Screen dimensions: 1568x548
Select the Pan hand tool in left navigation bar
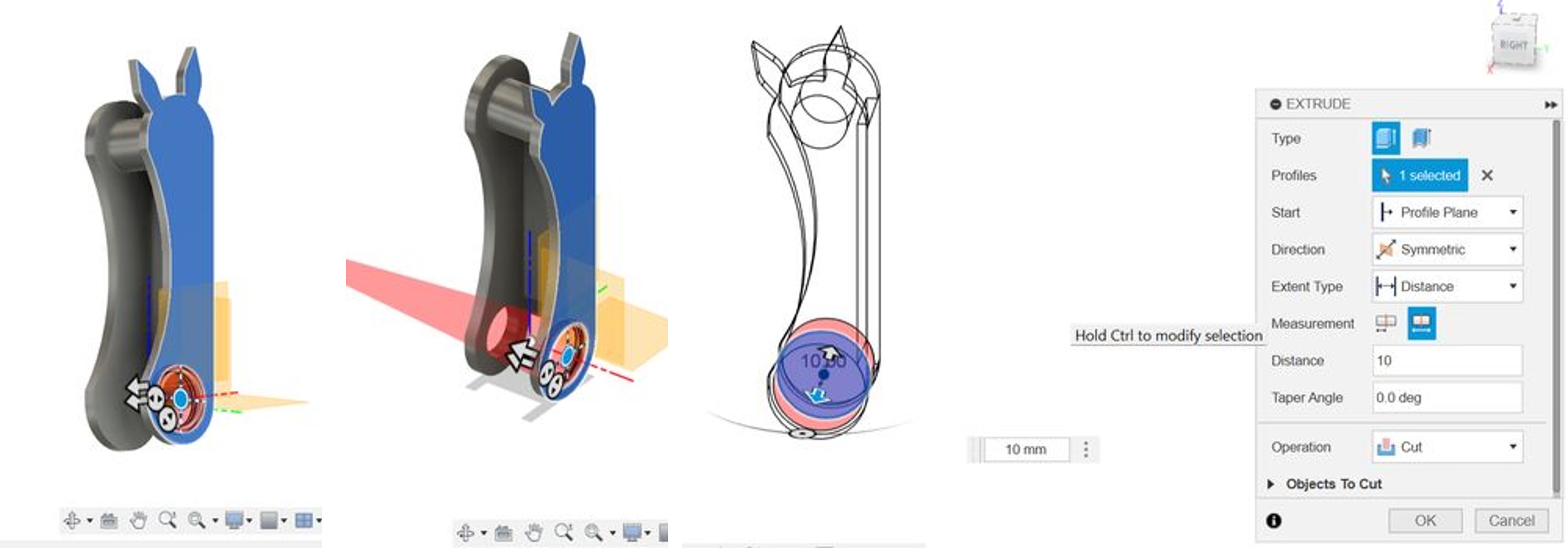point(138,521)
